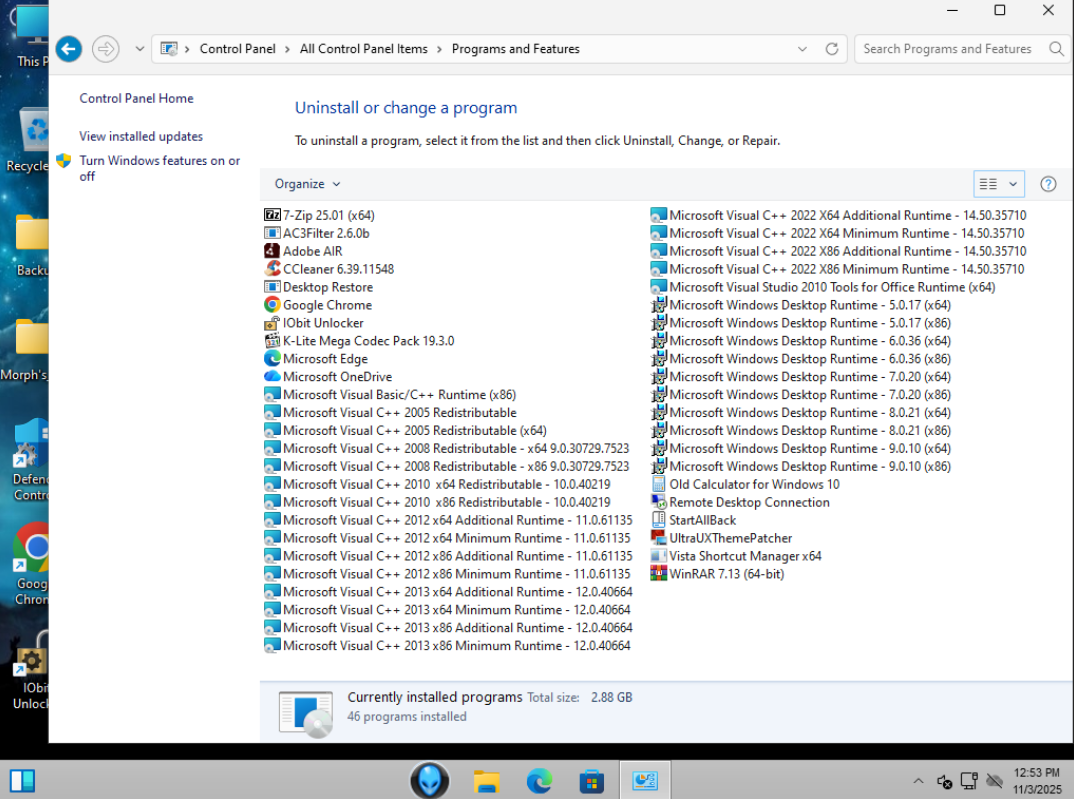Show hidden system tray icons

[x=918, y=781]
